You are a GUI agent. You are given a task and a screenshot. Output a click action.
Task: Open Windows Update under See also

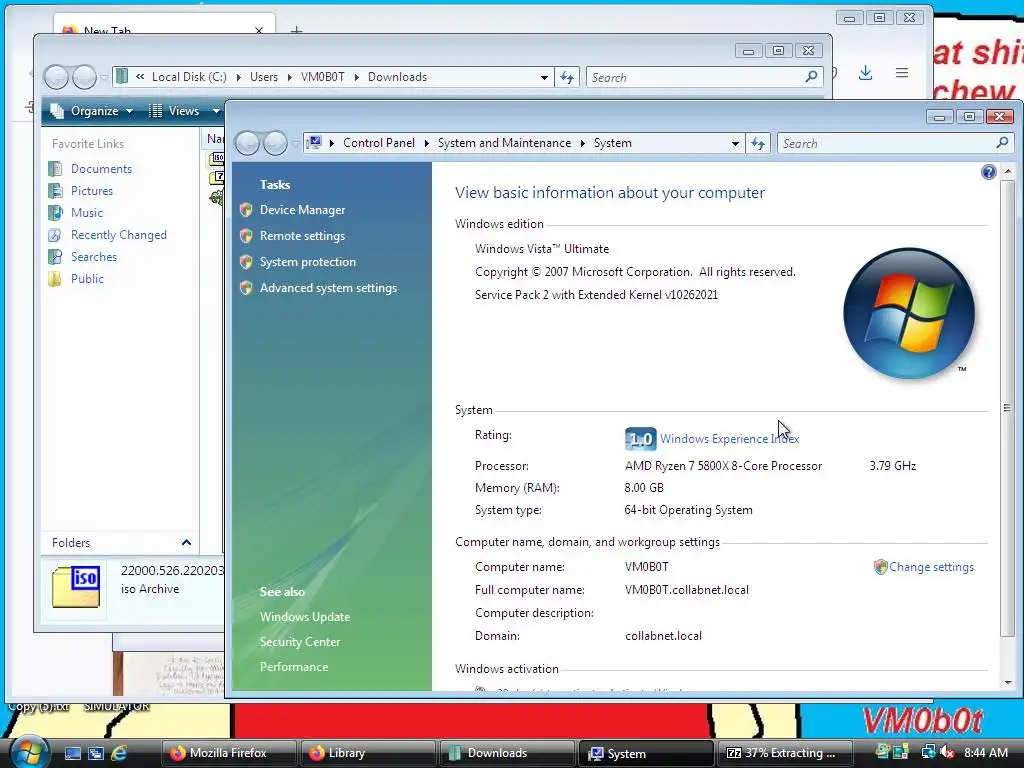tap(304, 616)
